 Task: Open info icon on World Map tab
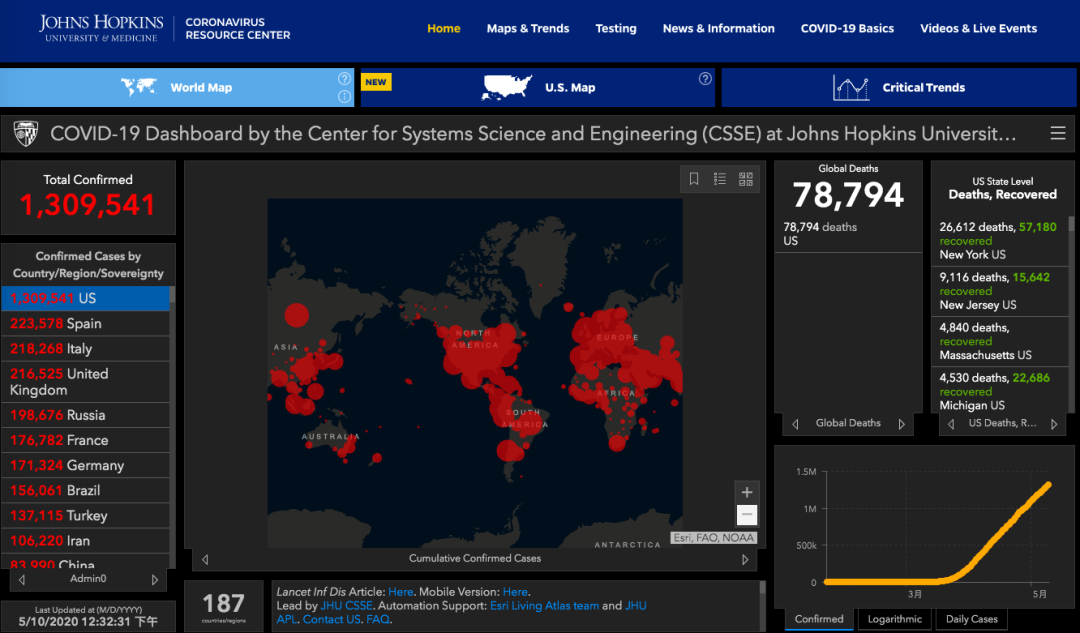point(344,96)
